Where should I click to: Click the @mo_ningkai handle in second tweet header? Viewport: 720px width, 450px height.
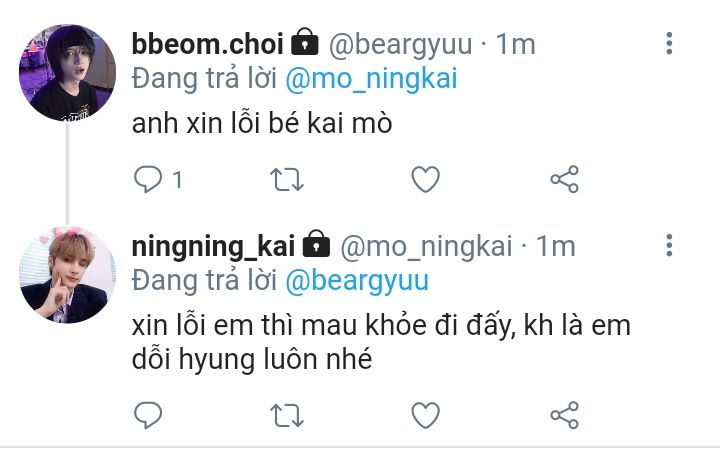pos(426,247)
